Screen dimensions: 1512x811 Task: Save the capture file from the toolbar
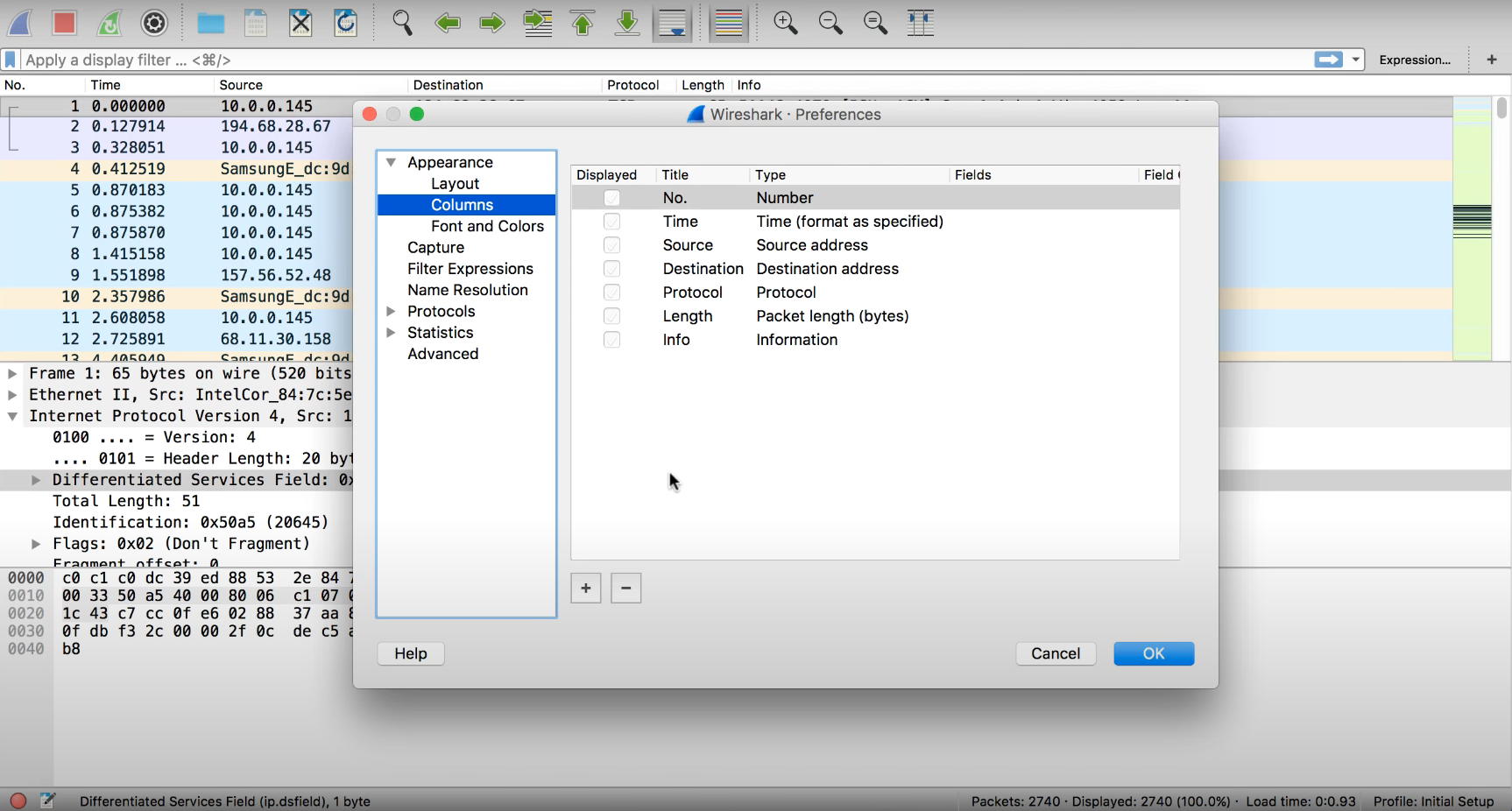(x=256, y=23)
